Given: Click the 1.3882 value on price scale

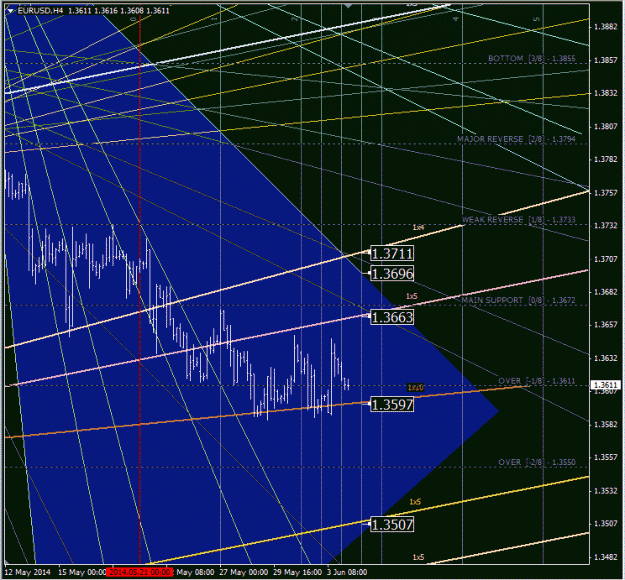Looking at the screenshot, I should (605, 27).
